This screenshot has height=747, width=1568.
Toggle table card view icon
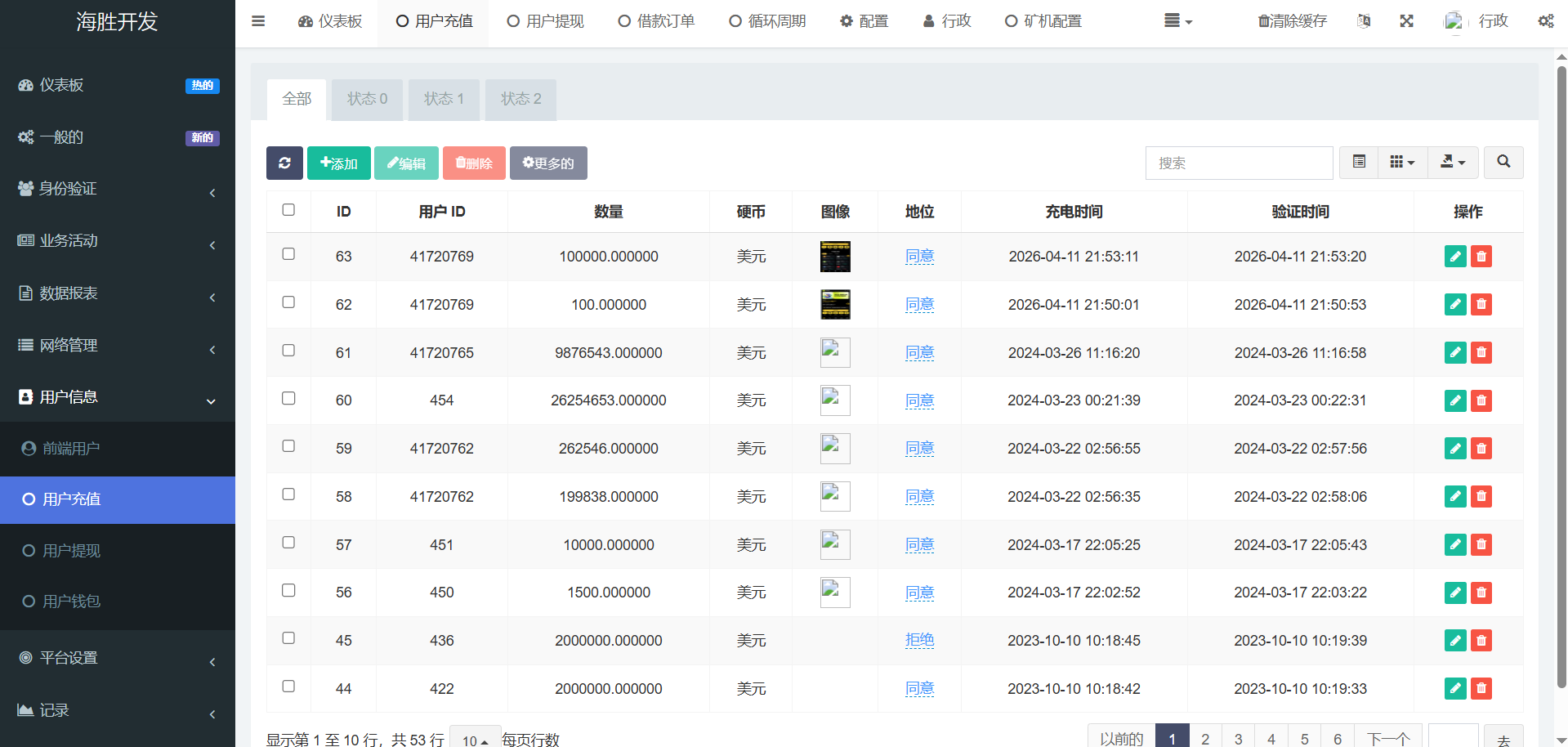(x=1359, y=163)
